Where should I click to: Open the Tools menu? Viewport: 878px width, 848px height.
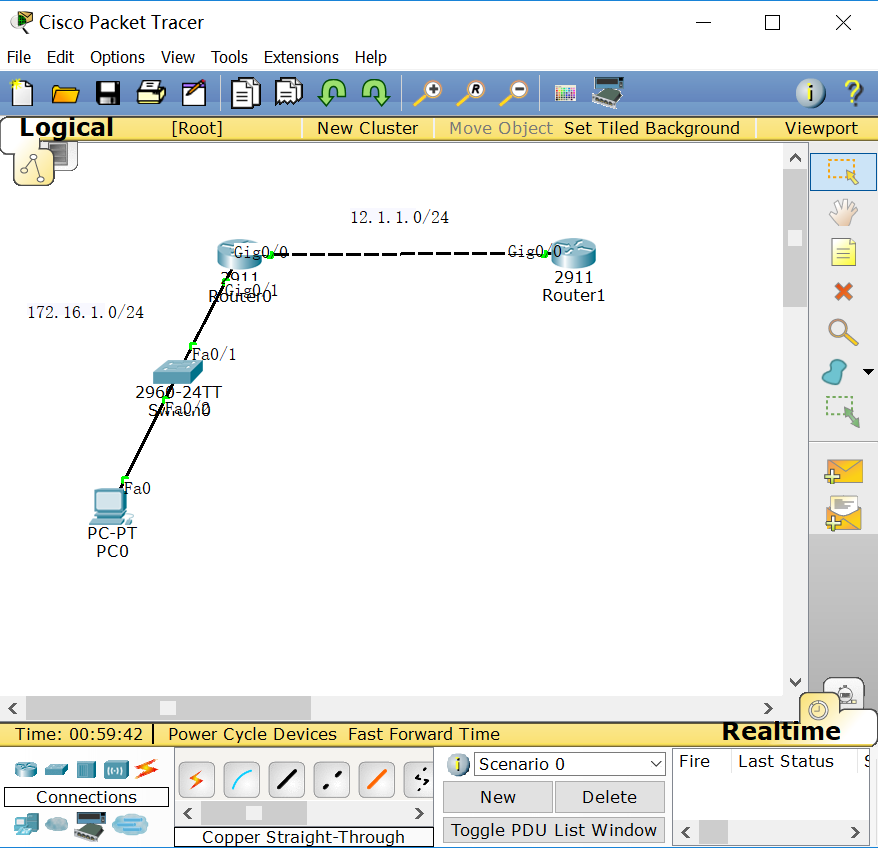coord(230,57)
